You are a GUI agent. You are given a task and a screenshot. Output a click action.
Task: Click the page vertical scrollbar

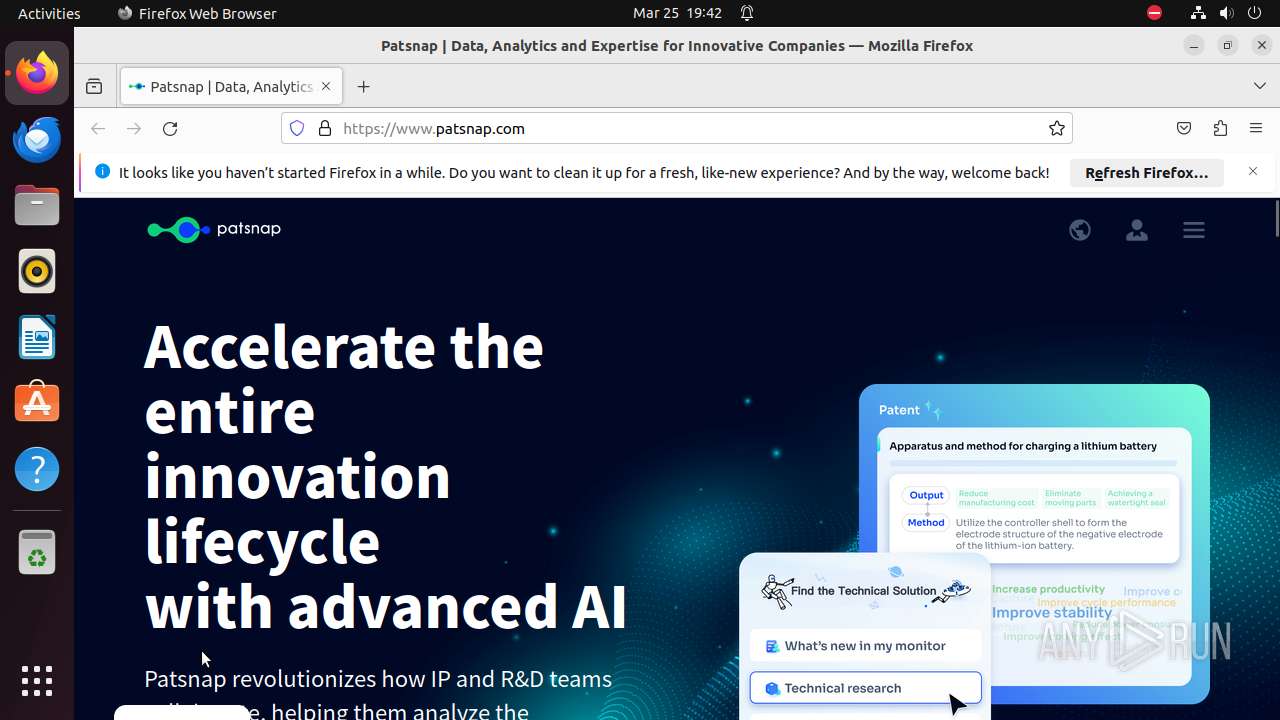[x=1275, y=219]
